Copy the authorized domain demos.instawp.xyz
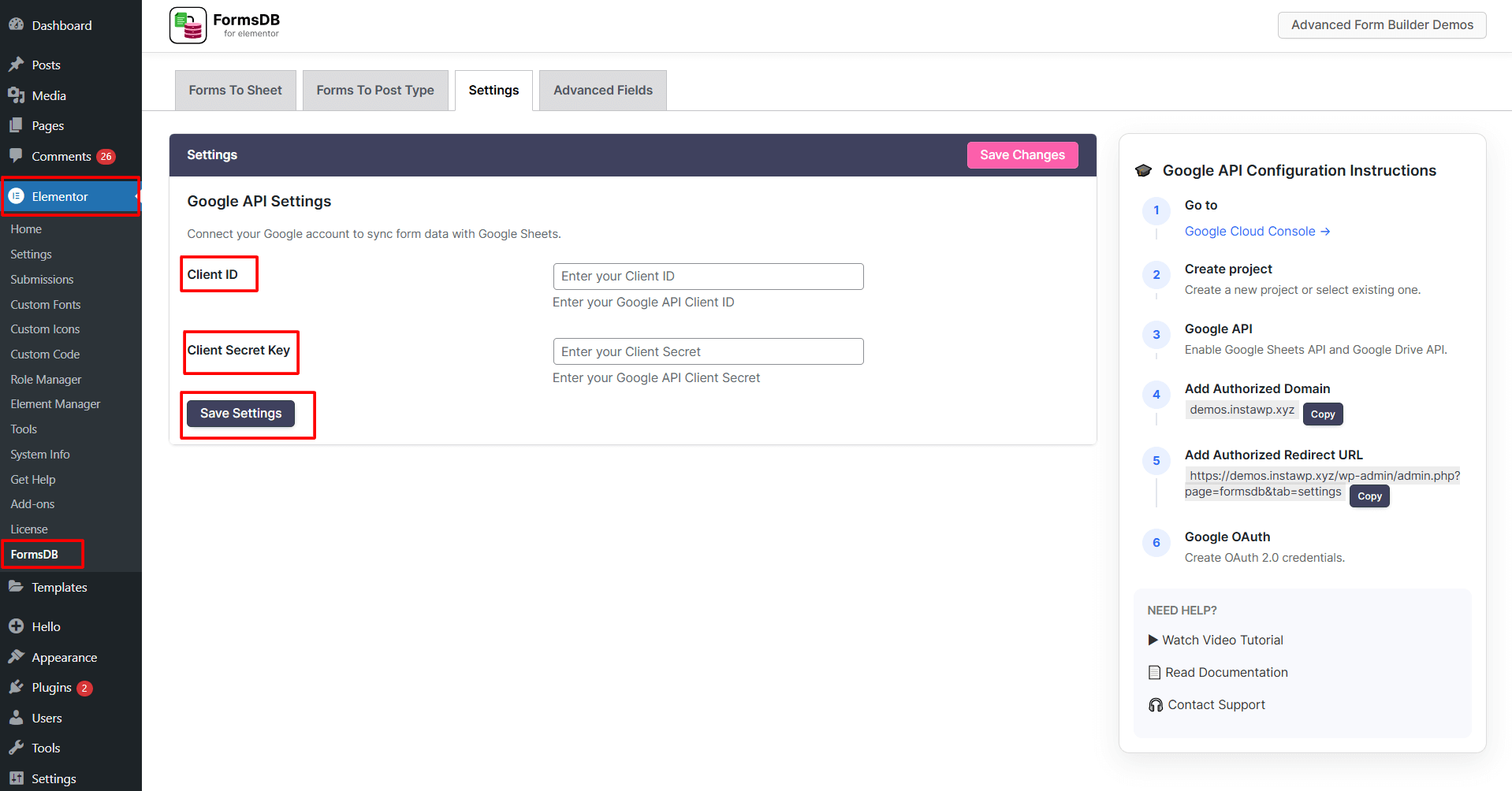This screenshot has width=1512, height=791. click(1322, 414)
